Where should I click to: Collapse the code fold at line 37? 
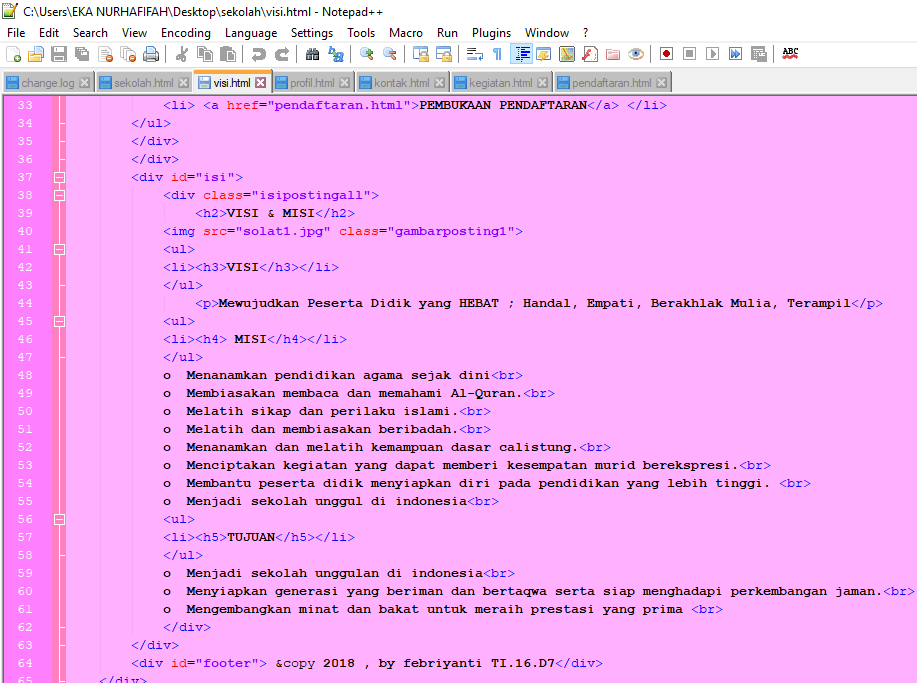pos(59,177)
